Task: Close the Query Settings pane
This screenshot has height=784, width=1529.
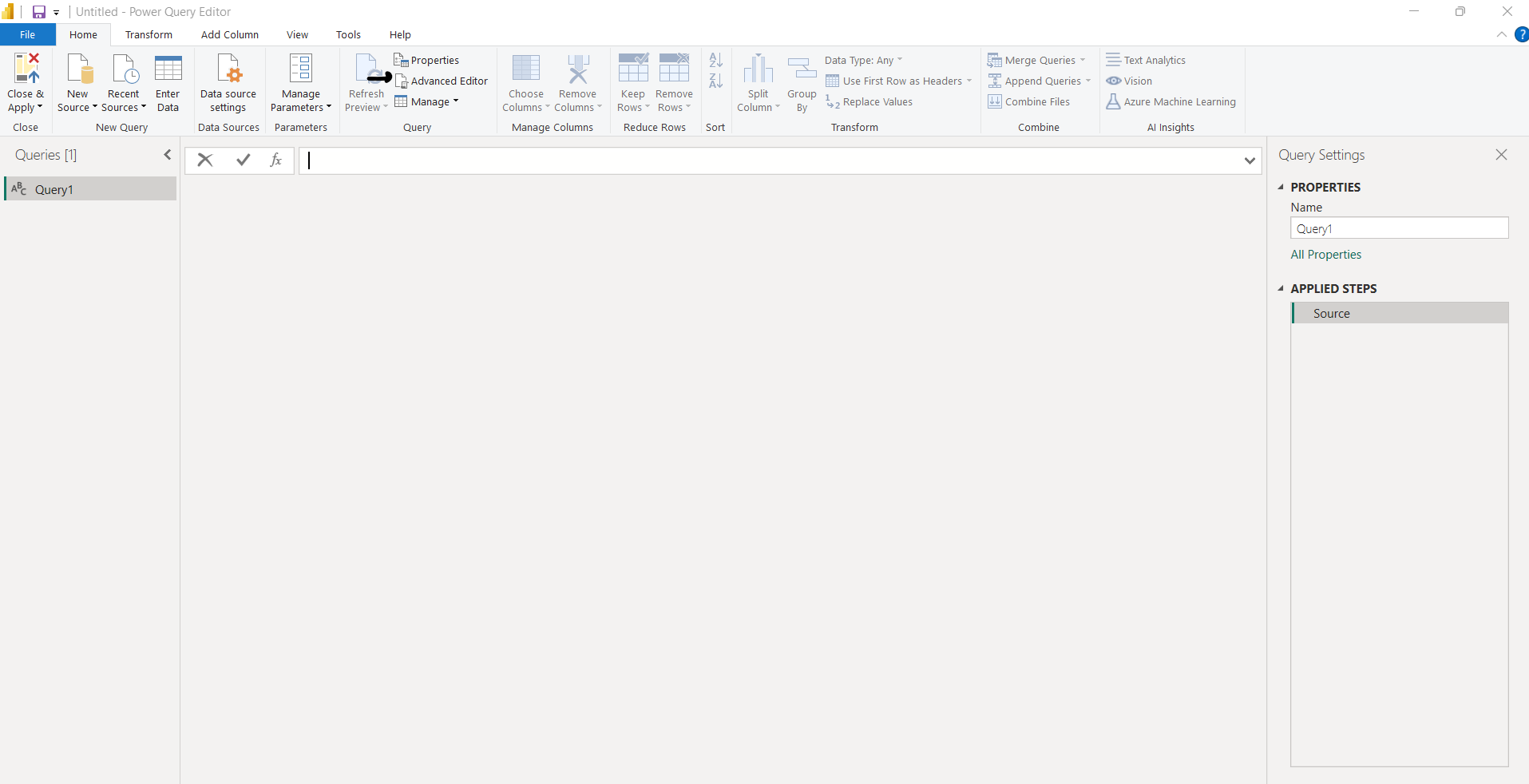Action: (1501, 155)
